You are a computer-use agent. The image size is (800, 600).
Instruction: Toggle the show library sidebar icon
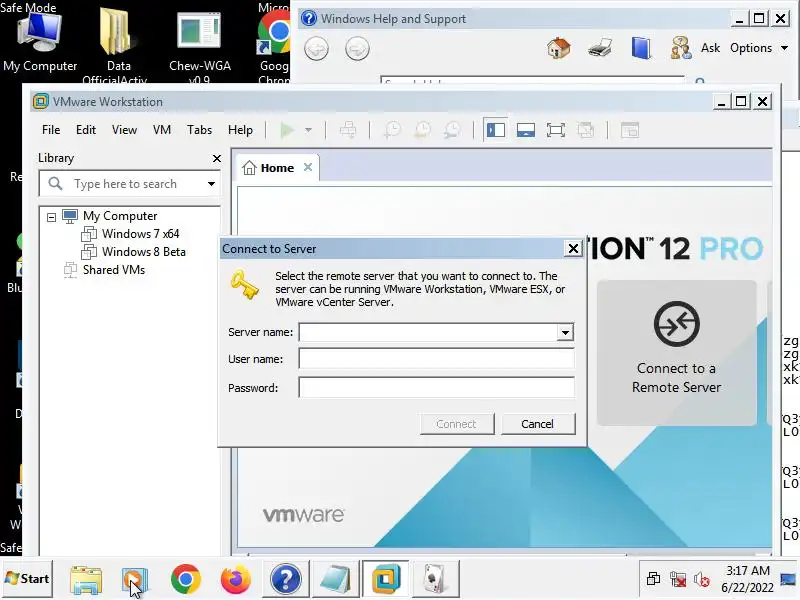[495, 130]
